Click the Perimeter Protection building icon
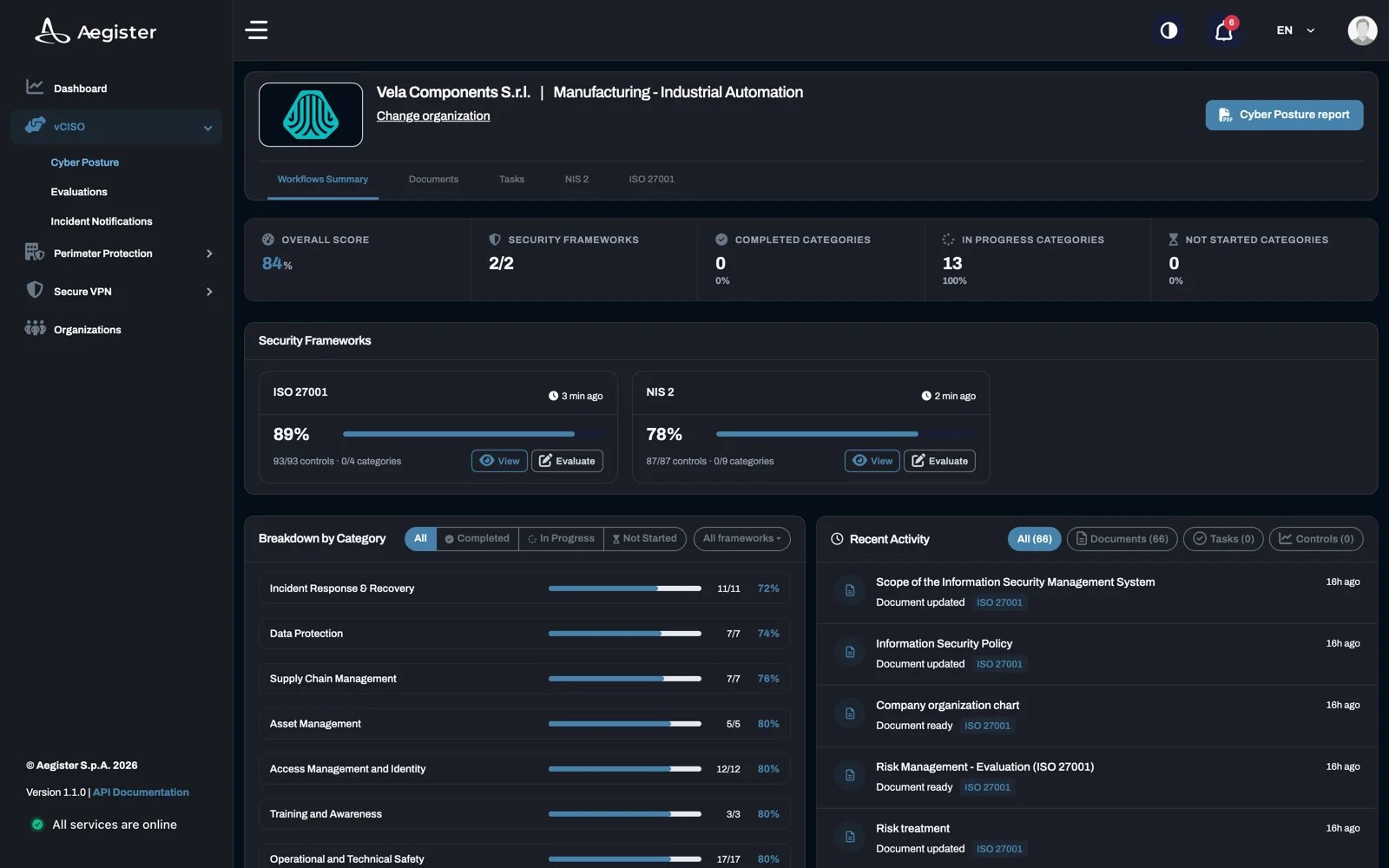 point(35,252)
